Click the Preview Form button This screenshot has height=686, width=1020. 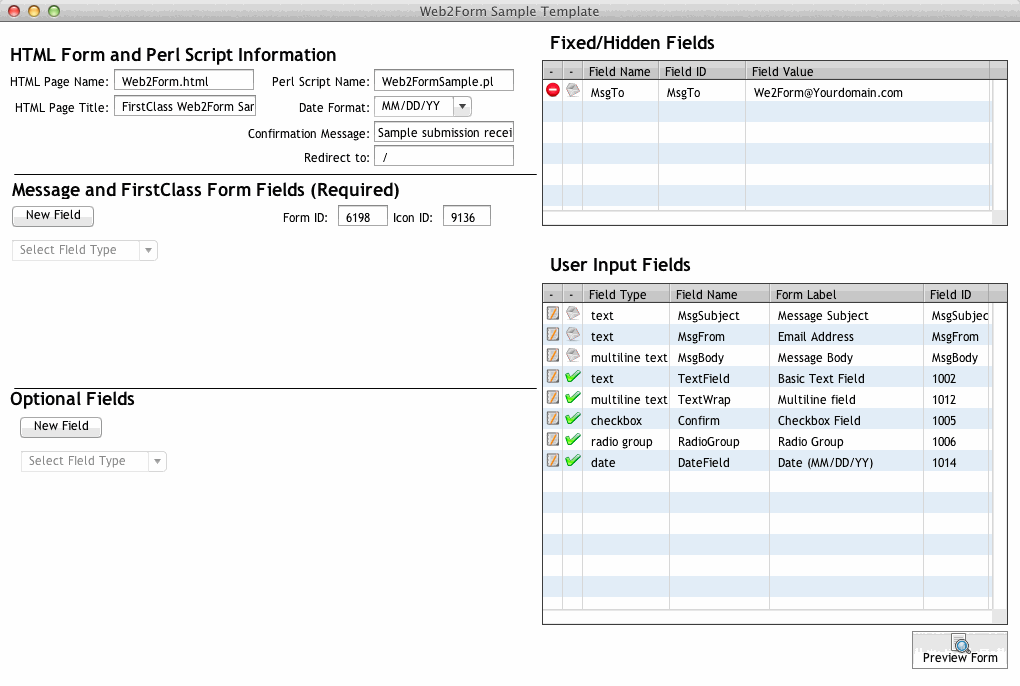click(959, 650)
